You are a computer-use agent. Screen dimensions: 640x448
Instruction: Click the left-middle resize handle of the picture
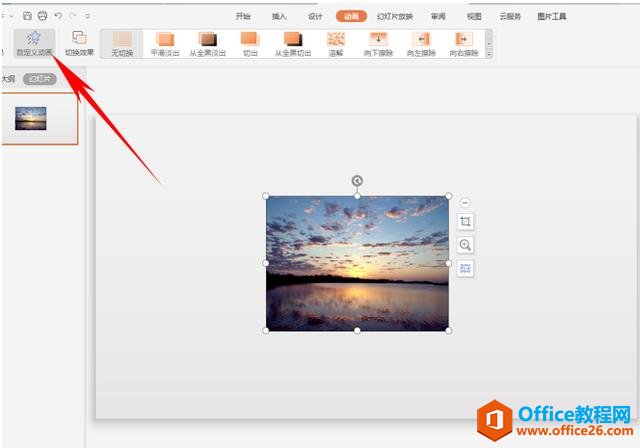coord(266,264)
